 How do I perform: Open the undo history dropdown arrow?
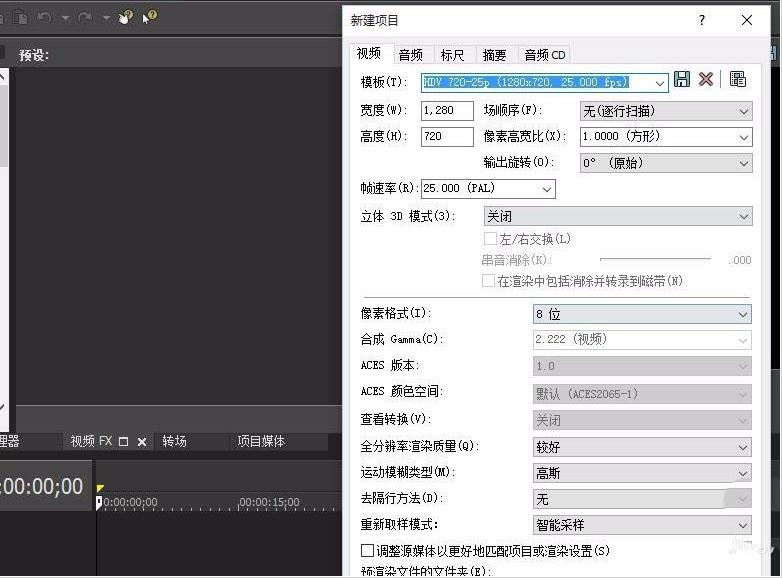pos(65,18)
